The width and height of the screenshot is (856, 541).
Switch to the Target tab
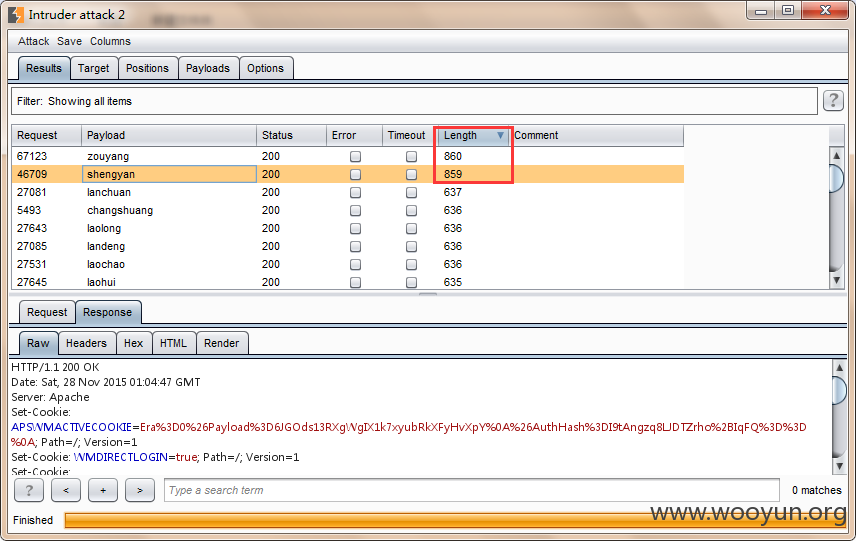(x=93, y=68)
